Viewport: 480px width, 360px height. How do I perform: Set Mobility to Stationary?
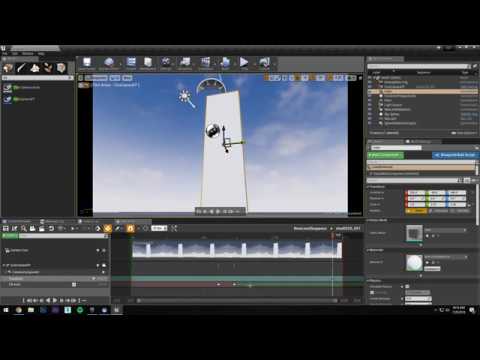tap(438, 211)
